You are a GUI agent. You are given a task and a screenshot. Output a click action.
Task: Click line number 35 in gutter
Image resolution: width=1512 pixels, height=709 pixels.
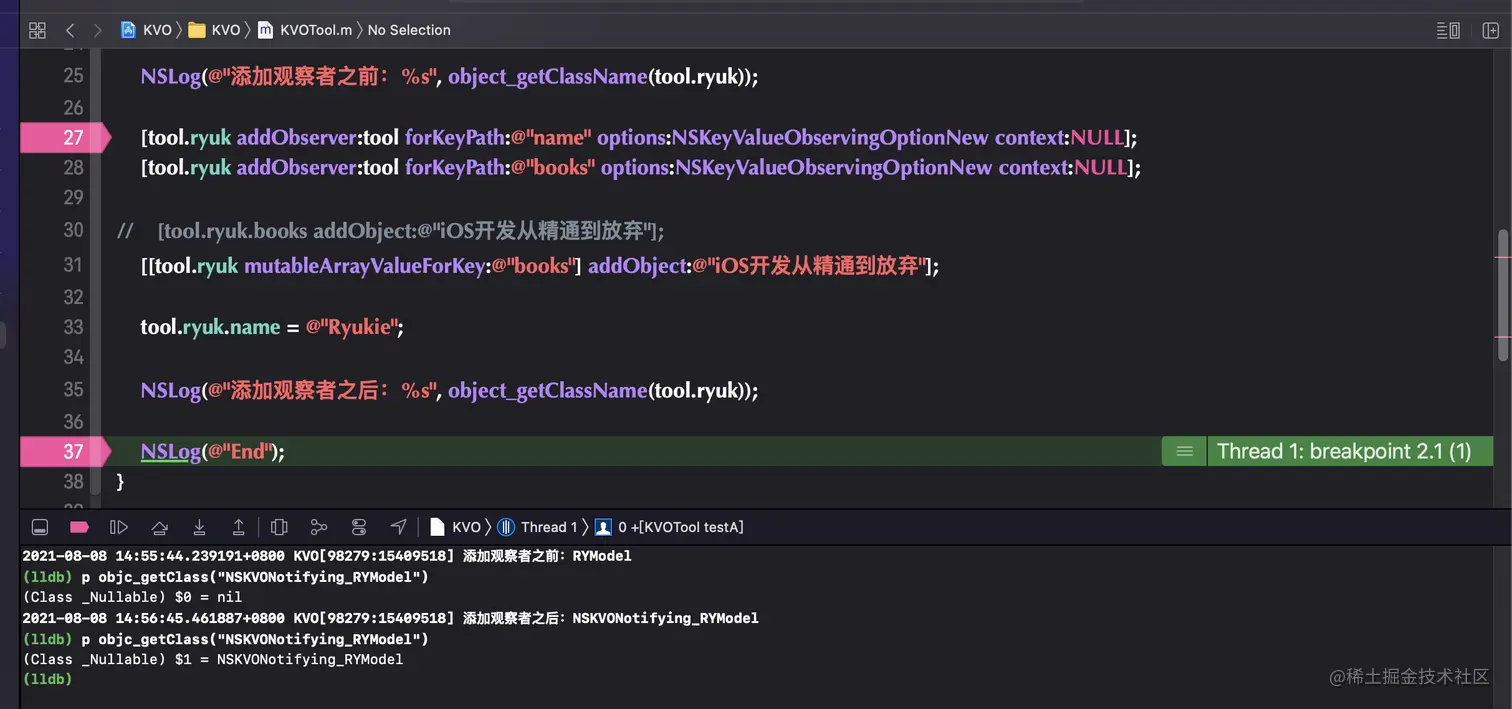(73, 390)
